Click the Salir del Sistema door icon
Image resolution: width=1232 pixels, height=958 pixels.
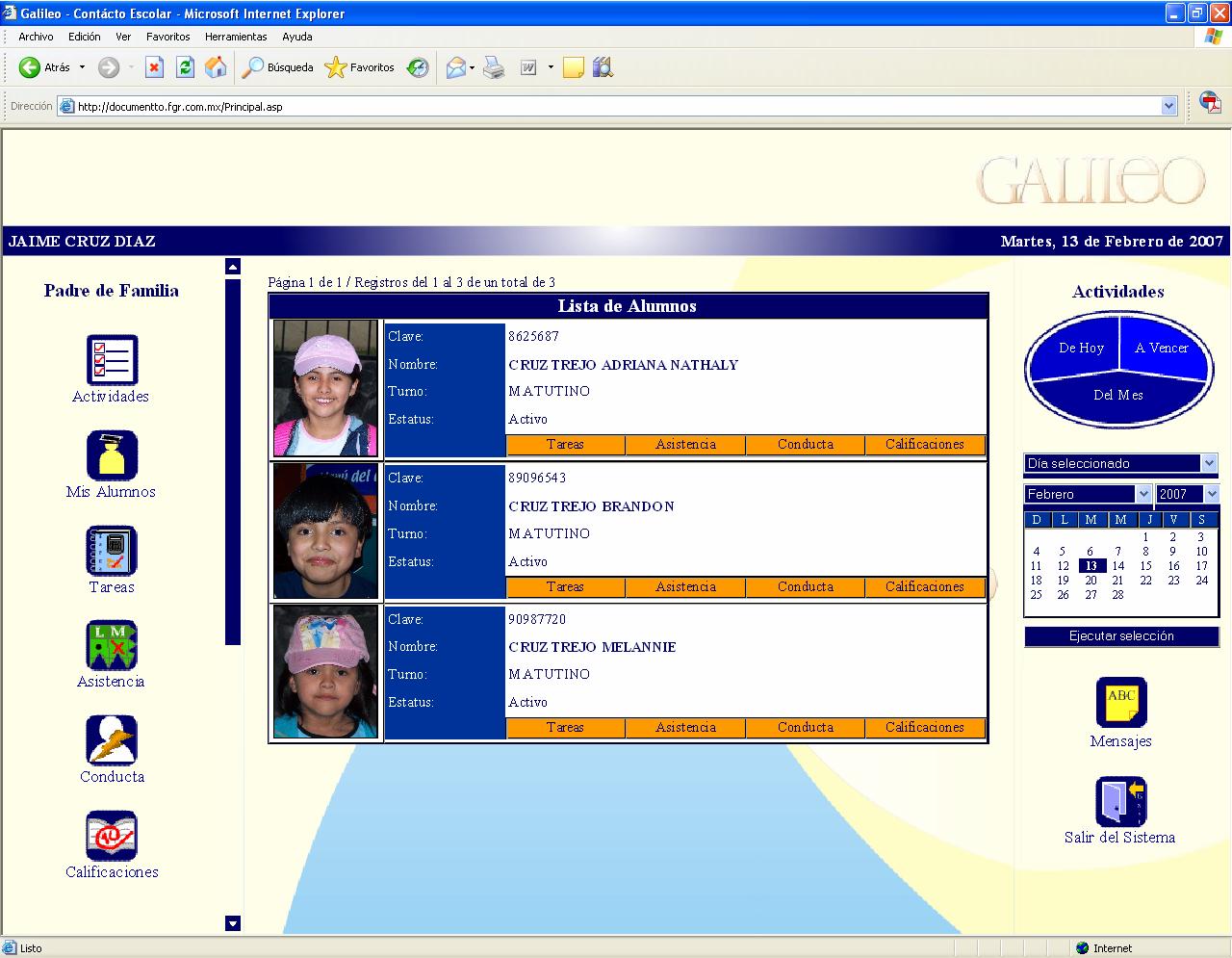click(x=1121, y=801)
